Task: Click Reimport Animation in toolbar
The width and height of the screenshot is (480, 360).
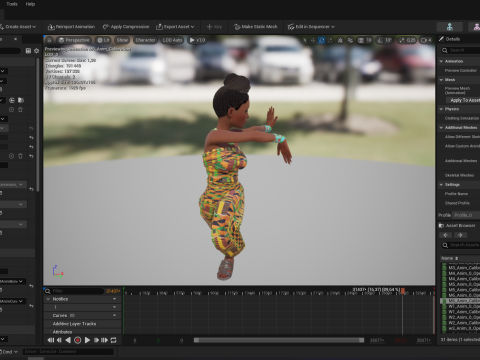Action: click(71, 27)
